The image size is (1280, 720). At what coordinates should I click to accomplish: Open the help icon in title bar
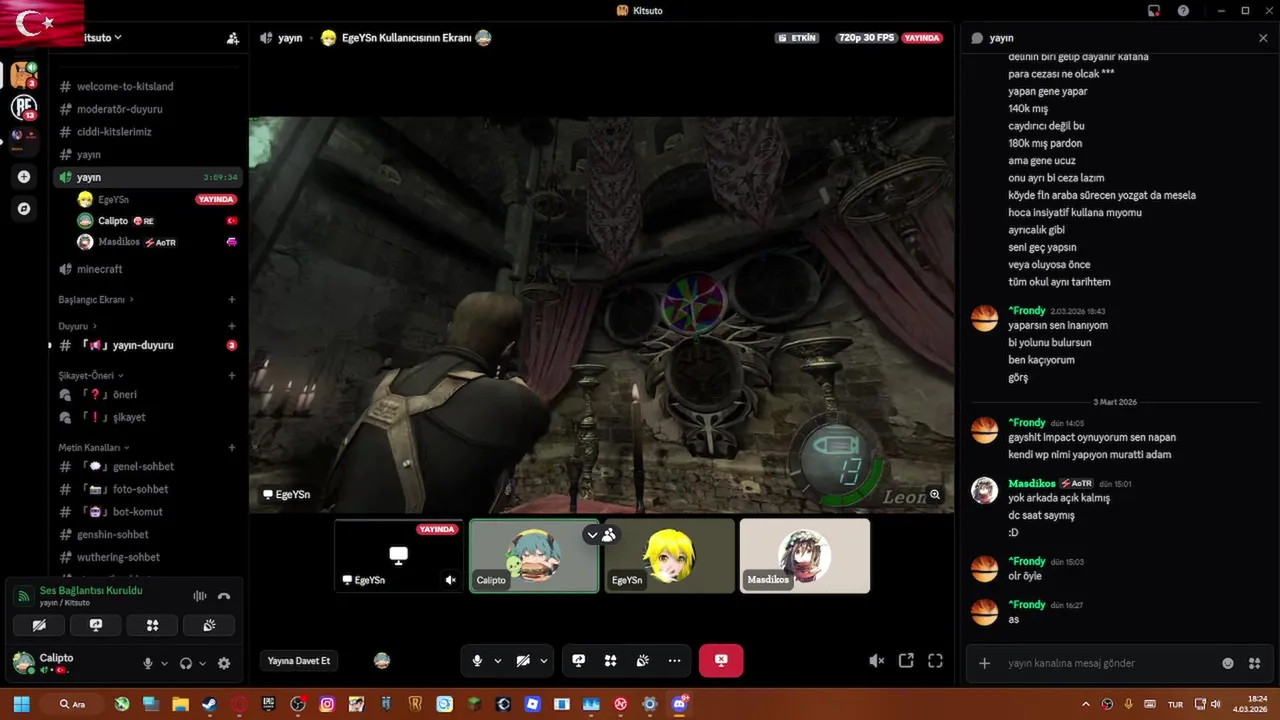[1184, 11]
